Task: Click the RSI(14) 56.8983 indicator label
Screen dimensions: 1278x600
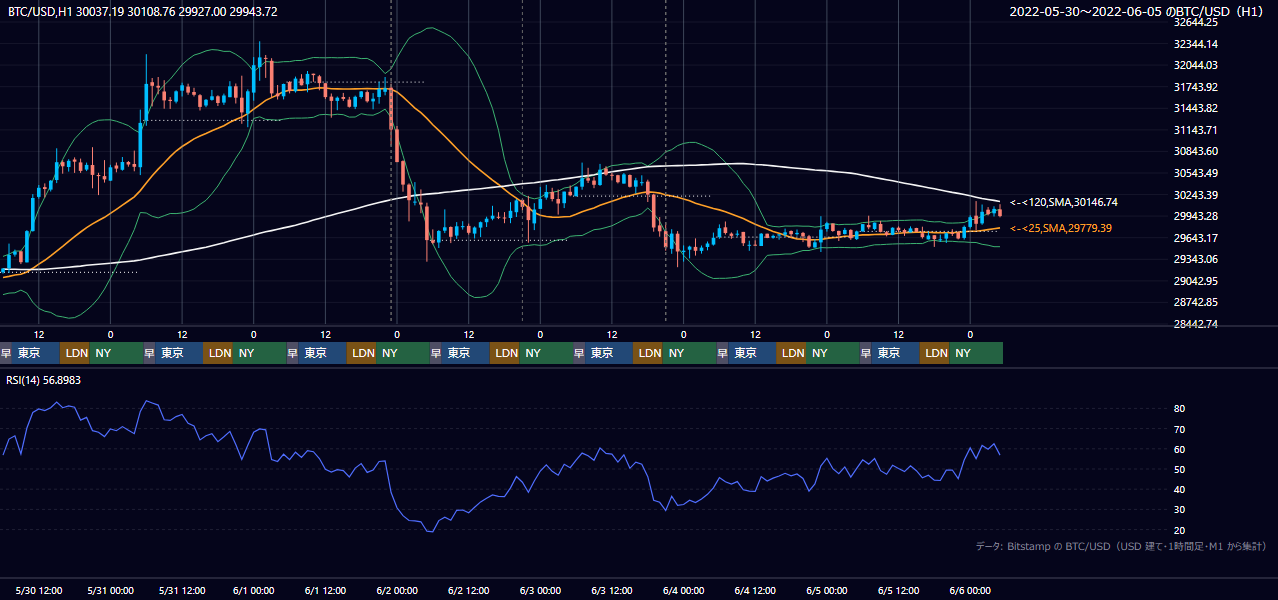Action: tap(43, 380)
